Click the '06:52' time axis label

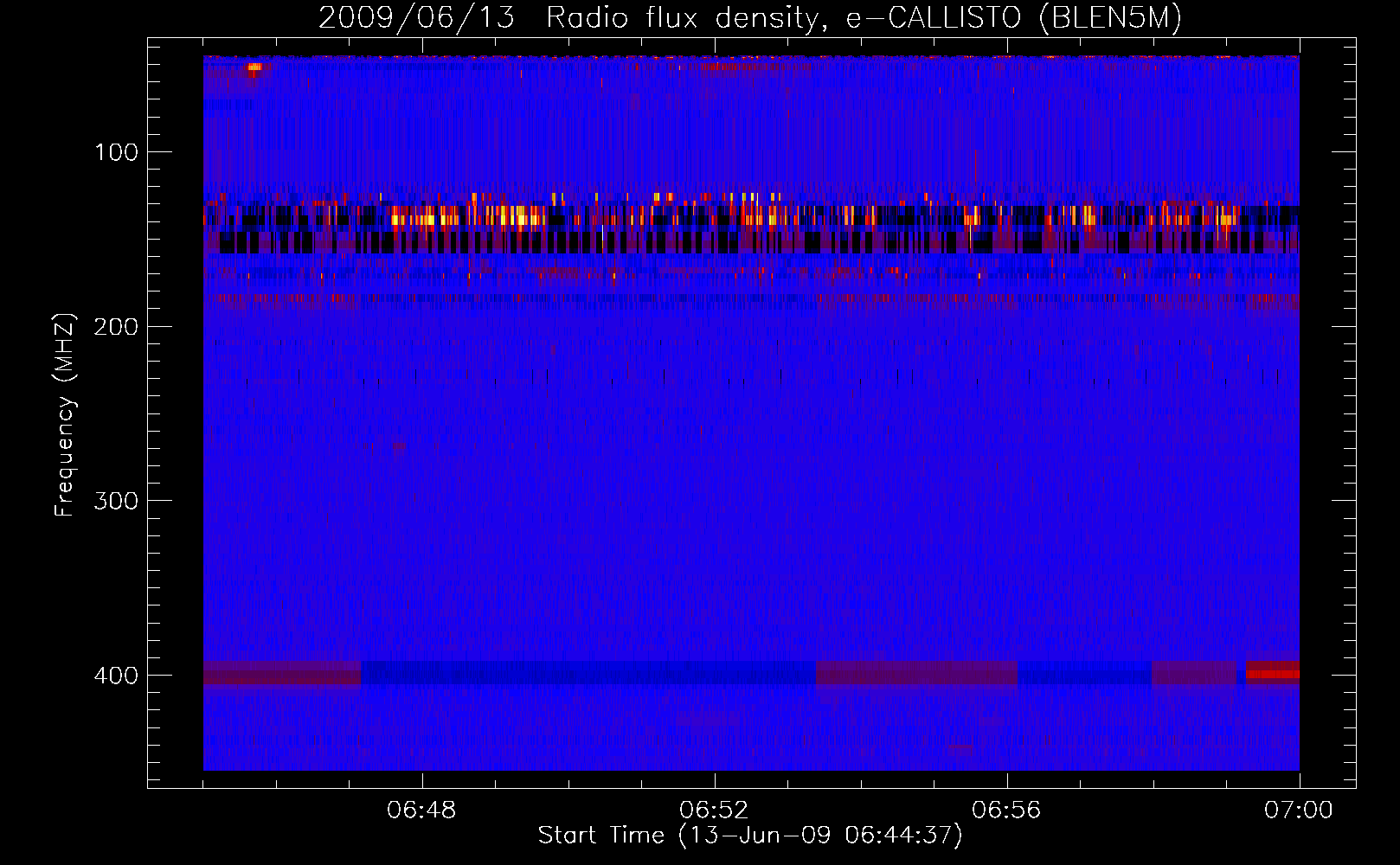714,811
